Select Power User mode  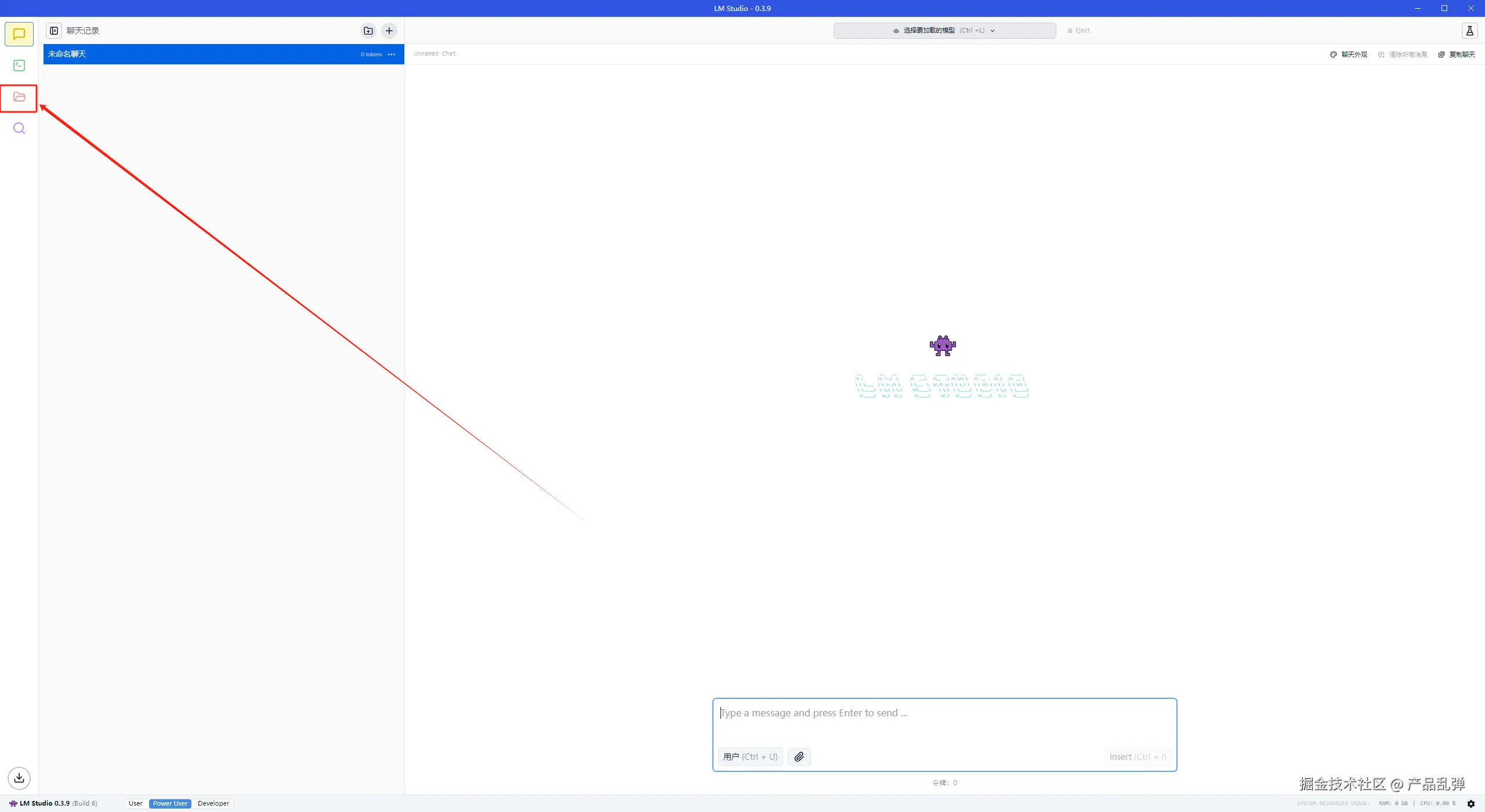pos(170,803)
